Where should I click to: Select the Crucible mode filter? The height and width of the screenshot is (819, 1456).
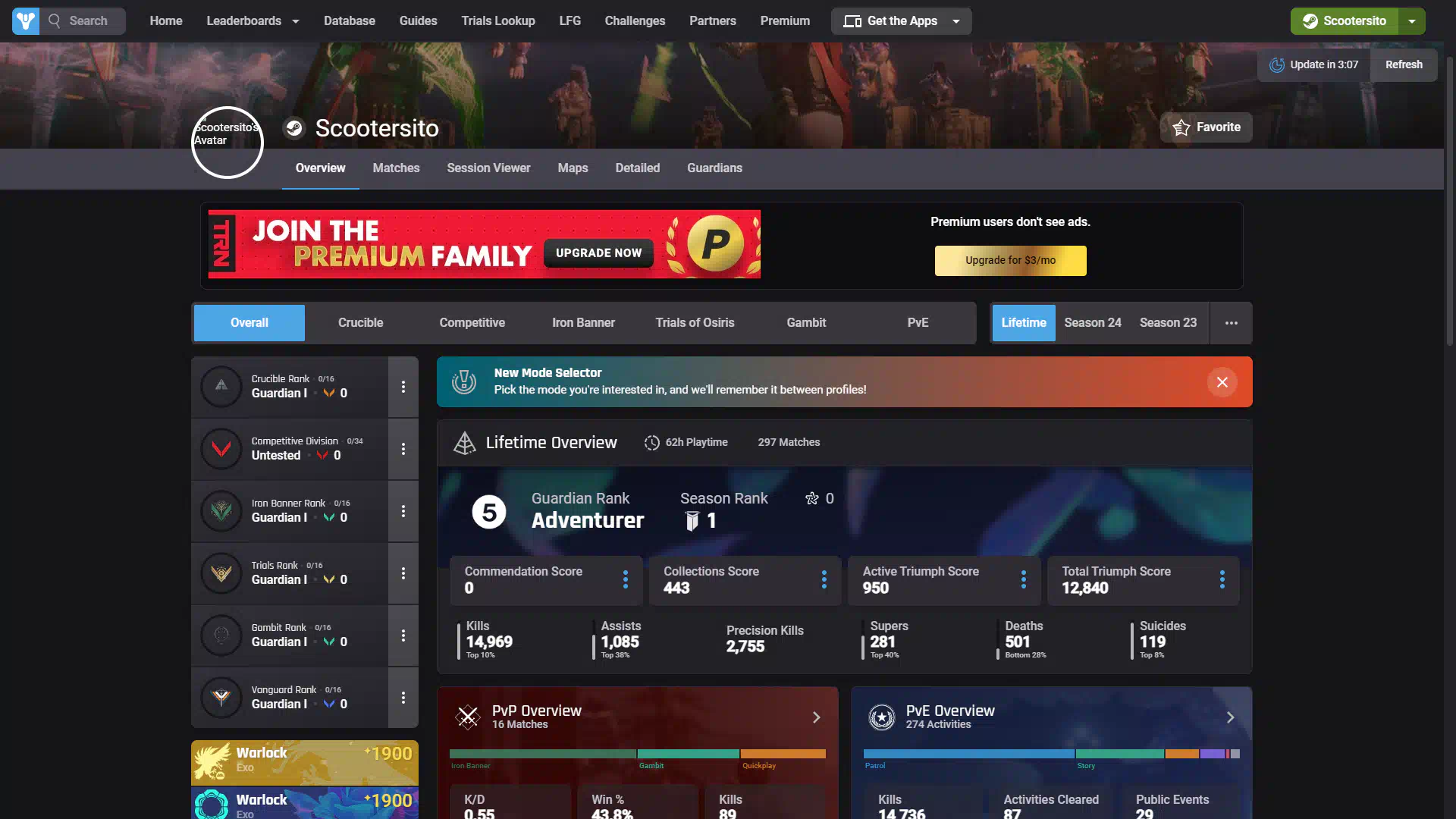click(361, 323)
